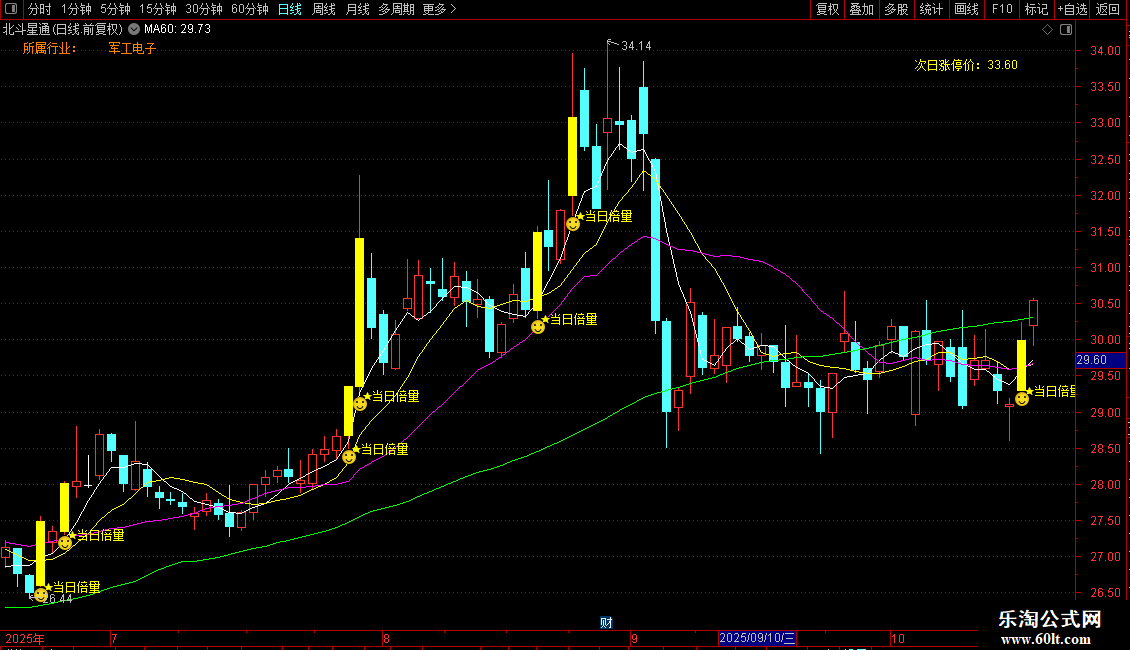The height and width of the screenshot is (650, 1130).
Task: Click 返回 to go back
Action: click(x=1108, y=9)
